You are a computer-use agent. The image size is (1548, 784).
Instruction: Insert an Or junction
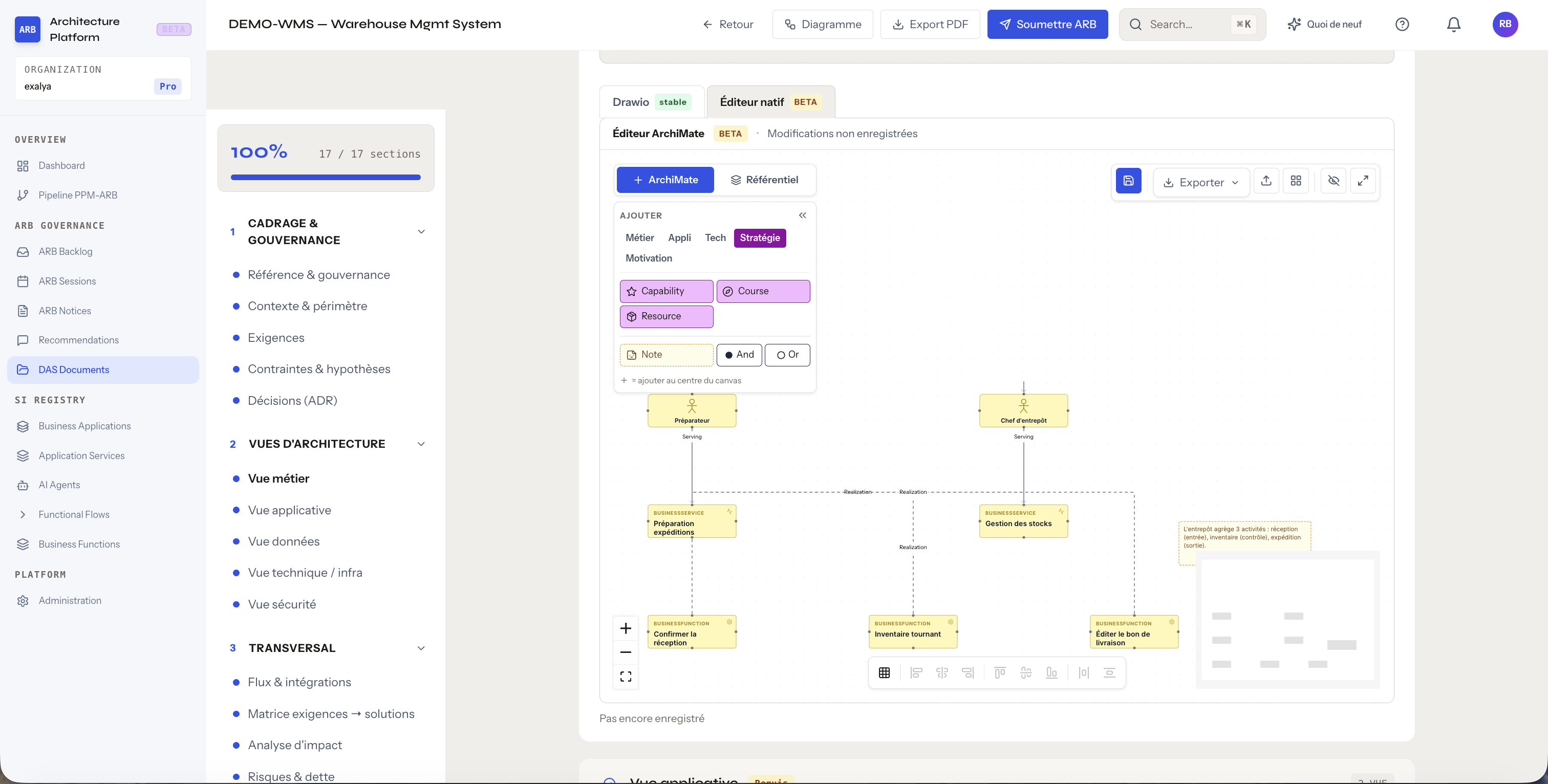pyautogui.click(x=787, y=355)
